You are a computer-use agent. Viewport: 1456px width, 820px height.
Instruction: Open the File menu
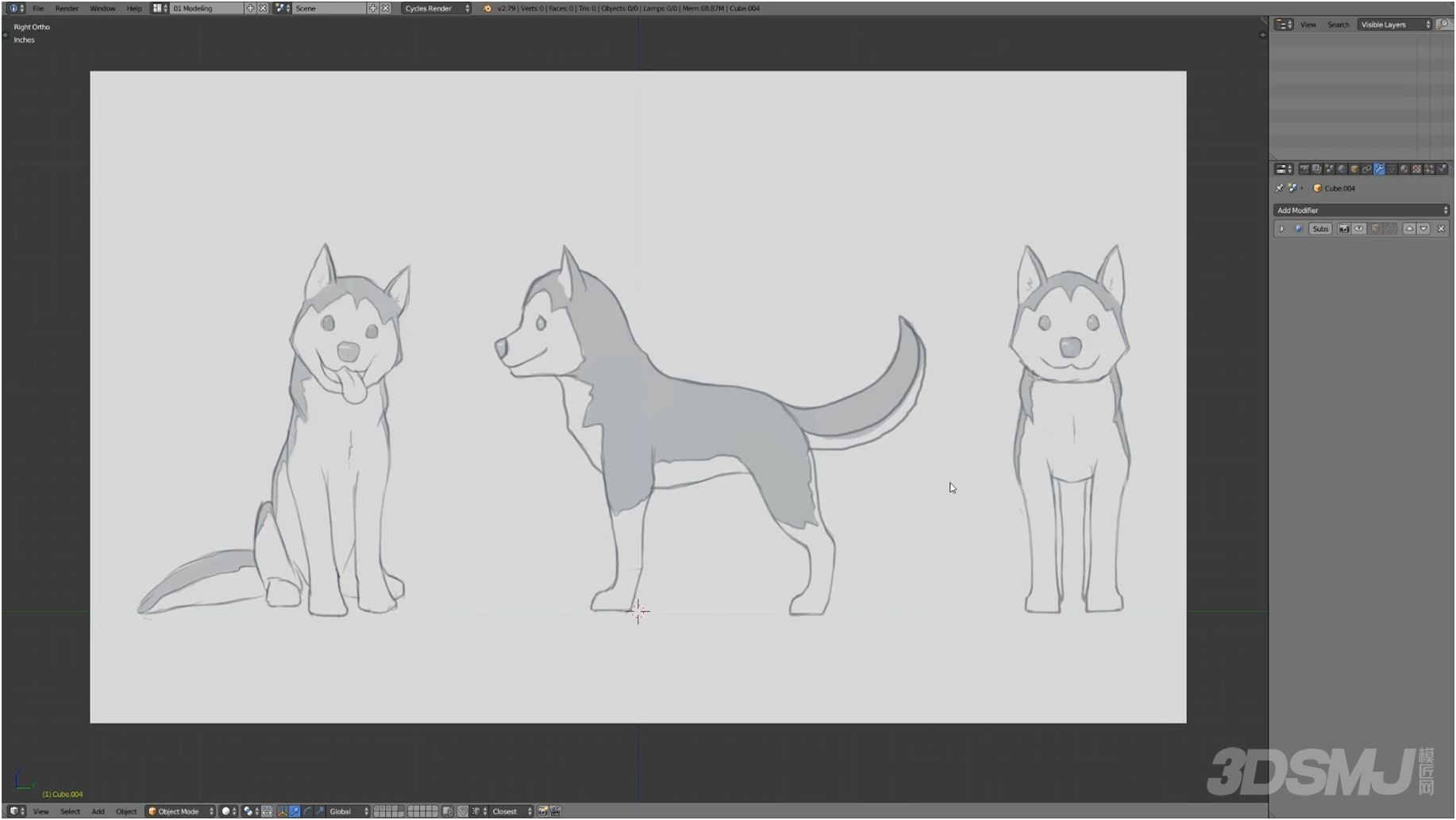tap(38, 8)
